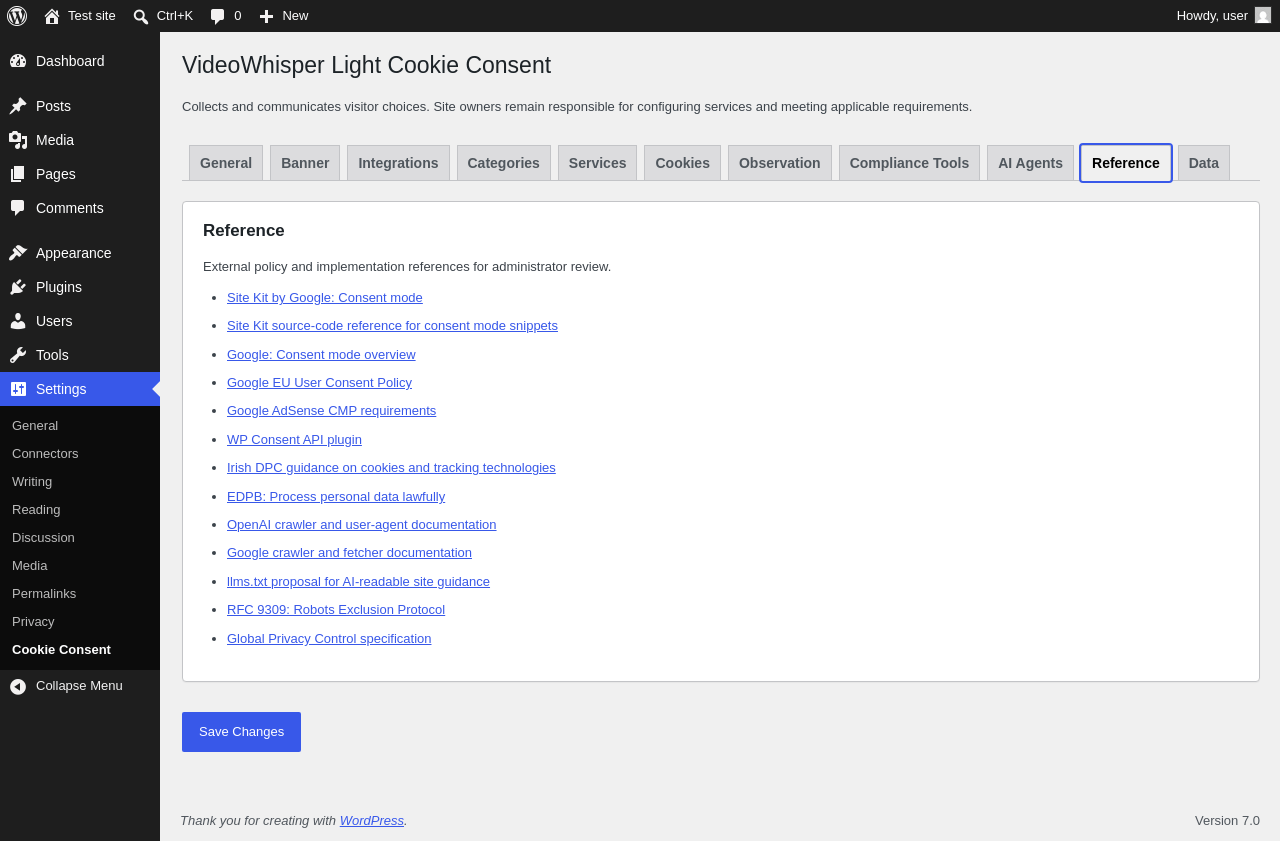
Task: Switch to the General tab
Action: 226,163
